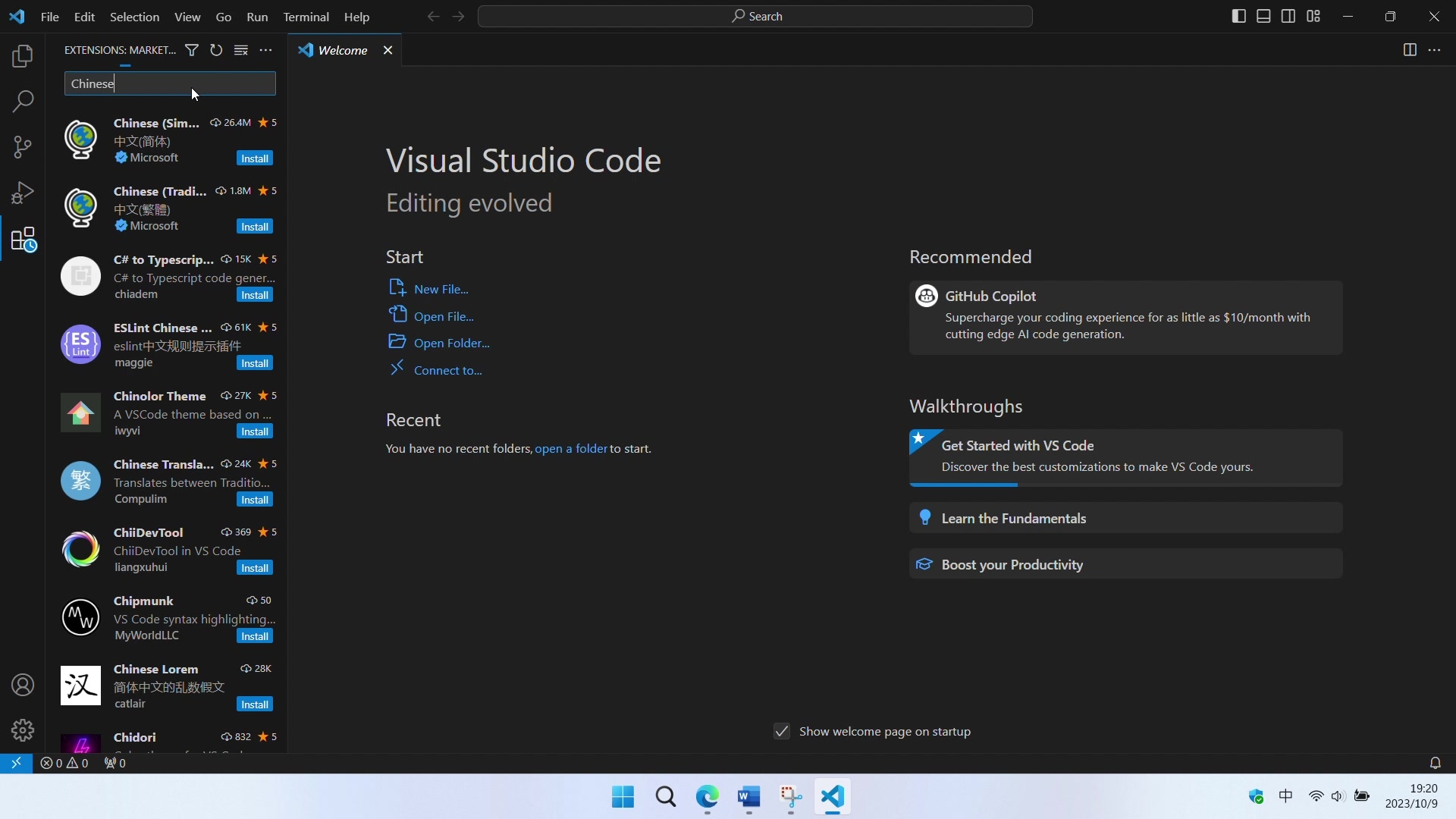Open Snipping Tool from taskbar
Image resolution: width=1456 pixels, height=819 pixels.
point(791,797)
